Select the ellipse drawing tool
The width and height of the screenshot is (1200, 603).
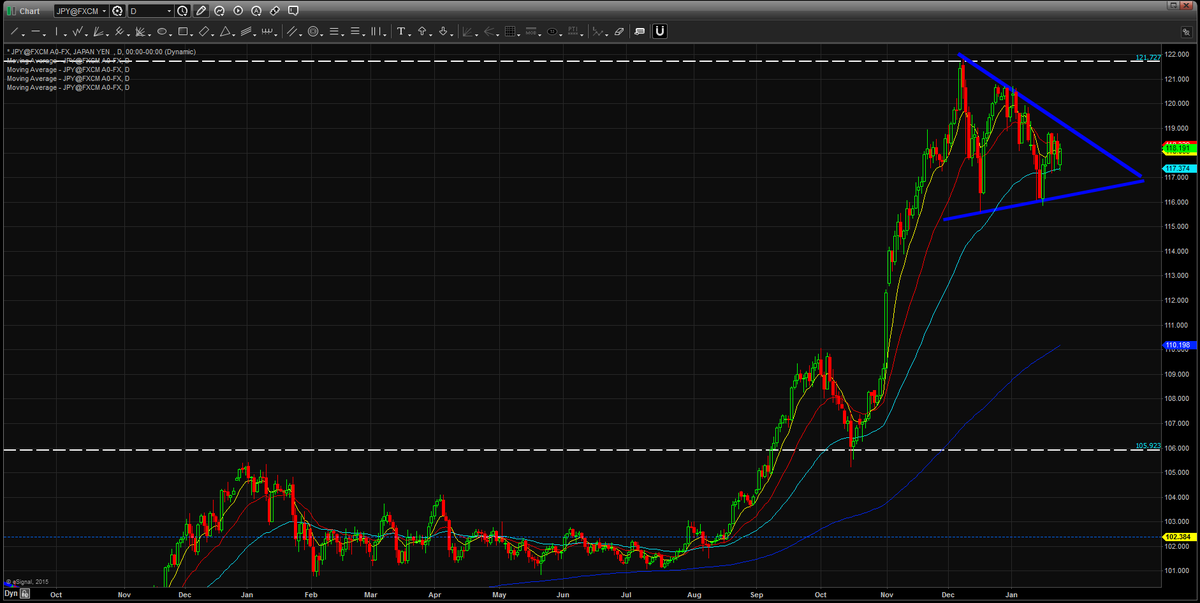tap(162, 31)
